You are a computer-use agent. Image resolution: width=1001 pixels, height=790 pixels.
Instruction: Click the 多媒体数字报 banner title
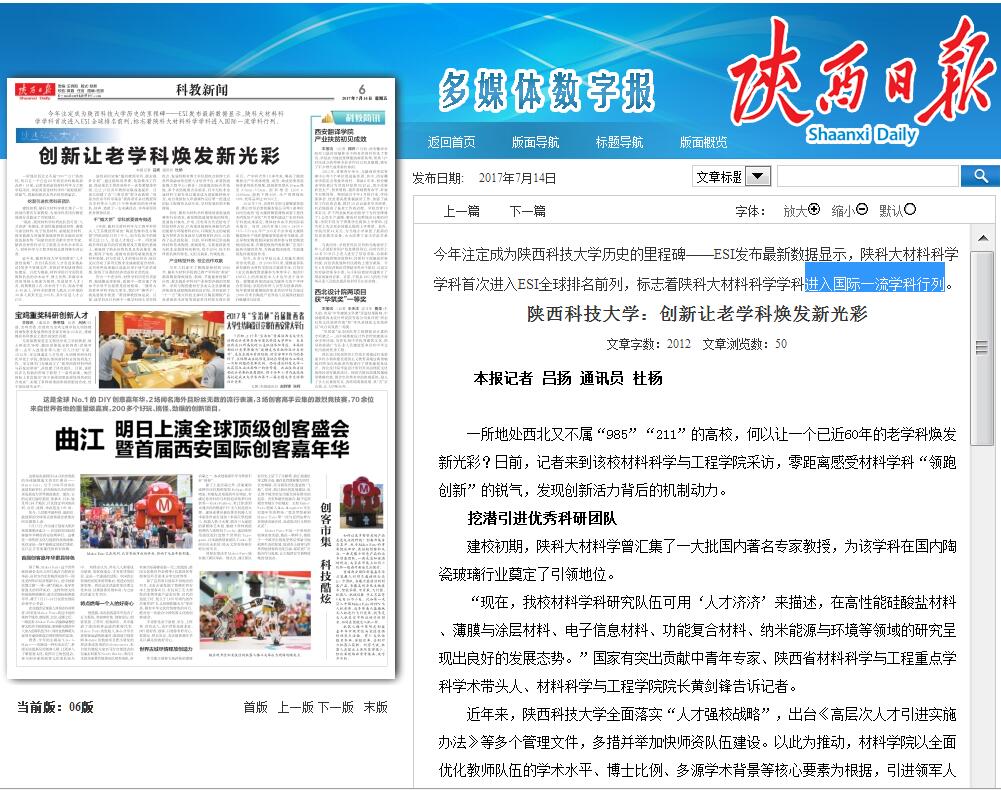pos(546,92)
